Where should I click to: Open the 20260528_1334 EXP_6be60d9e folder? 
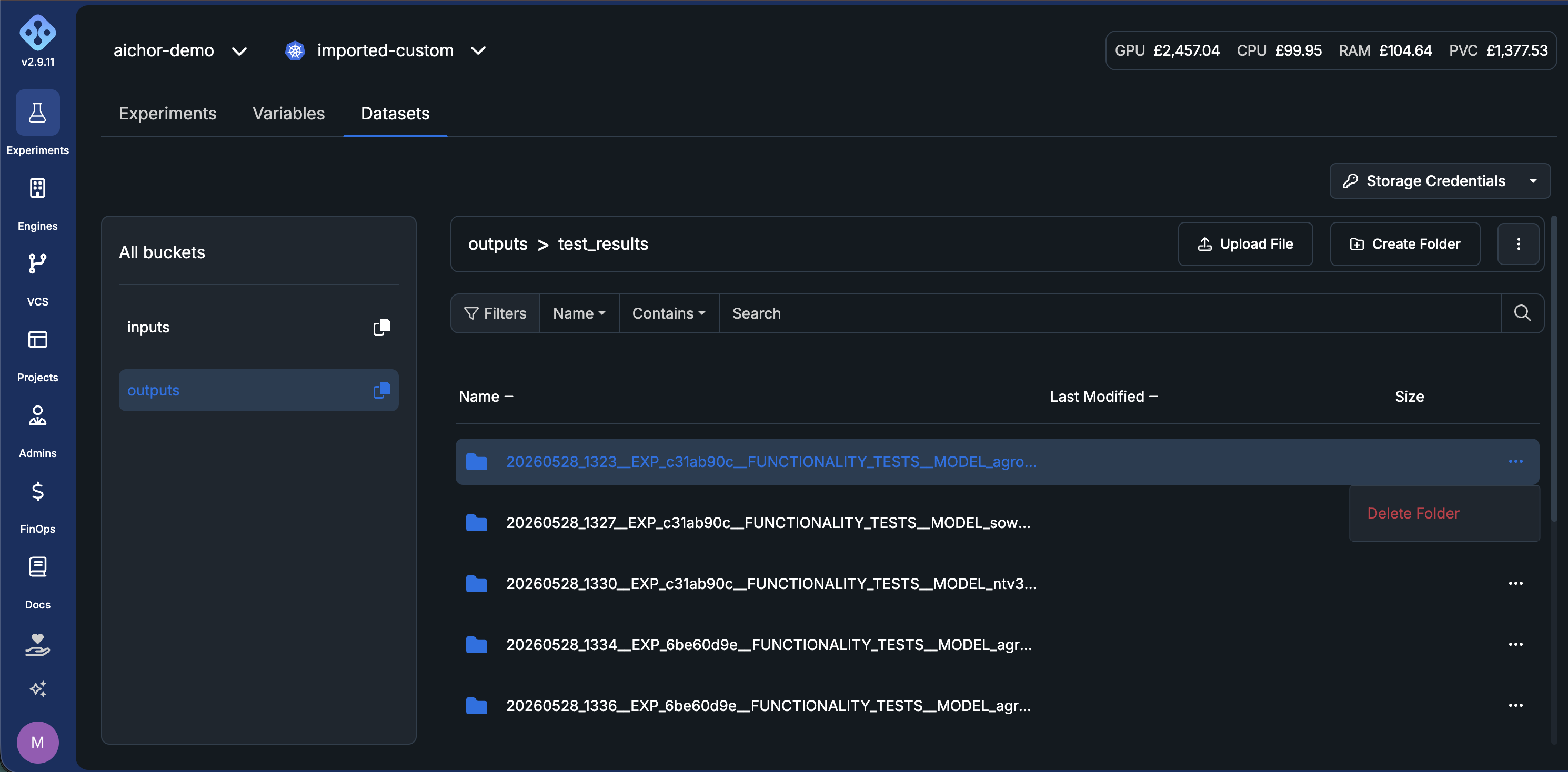tap(769, 644)
